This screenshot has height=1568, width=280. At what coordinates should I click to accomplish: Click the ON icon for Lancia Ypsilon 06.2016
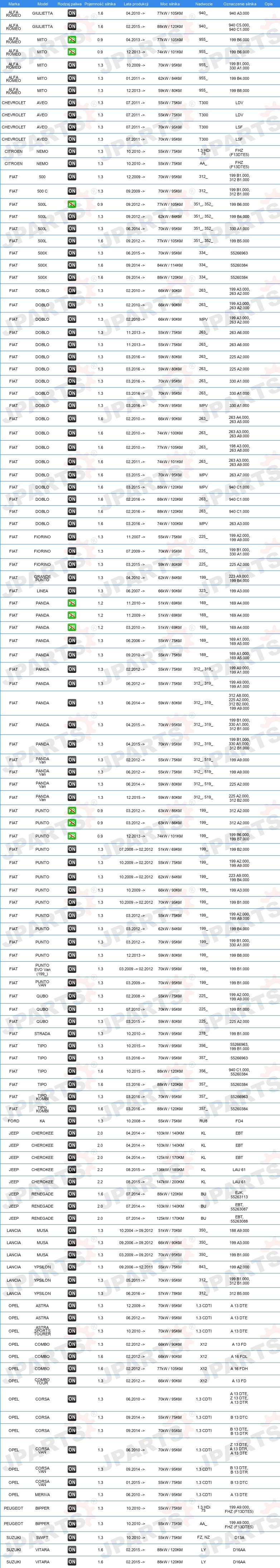click(72, 1293)
